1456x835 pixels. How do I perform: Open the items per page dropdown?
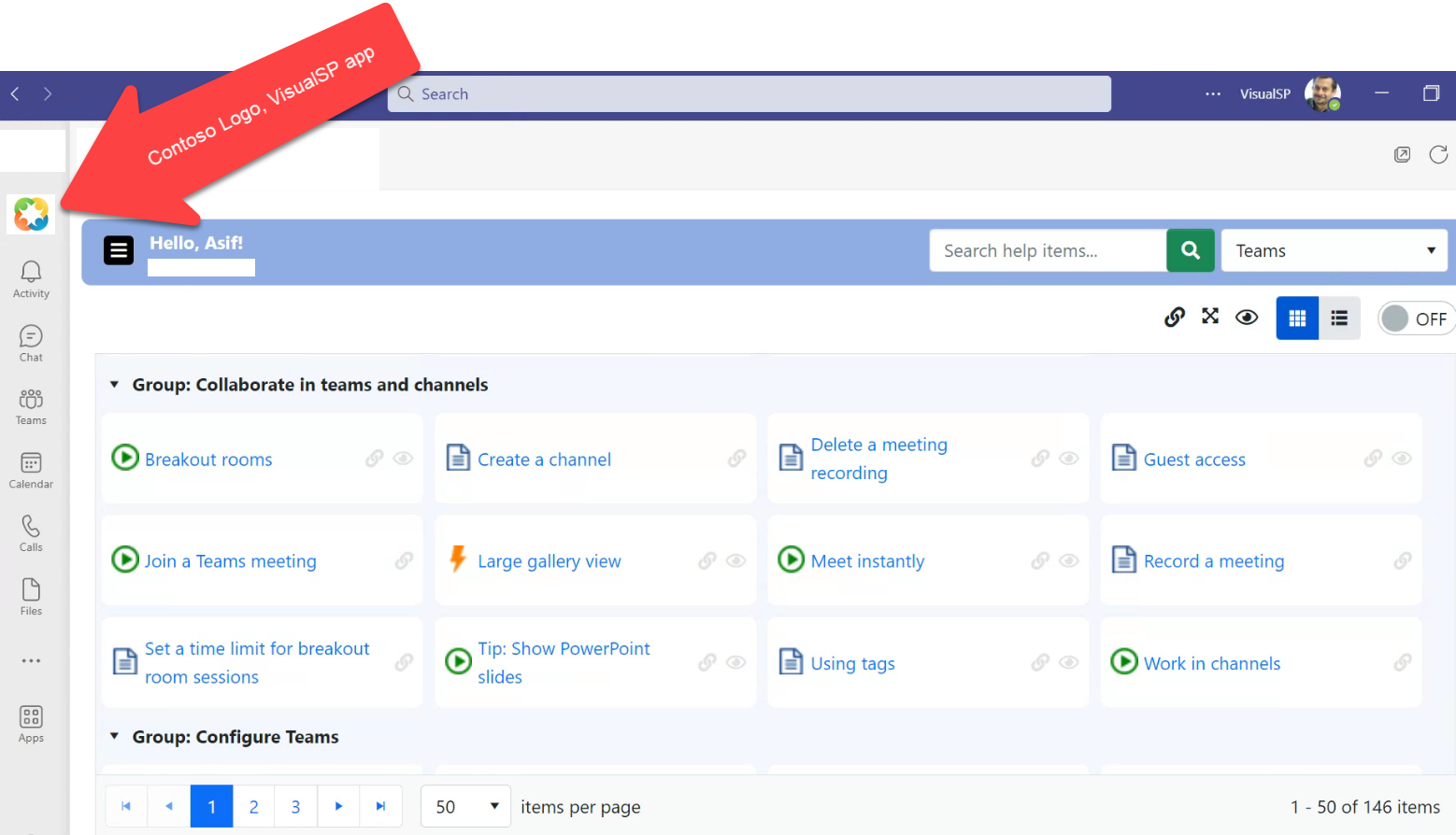pyautogui.click(x=465, y=806)
